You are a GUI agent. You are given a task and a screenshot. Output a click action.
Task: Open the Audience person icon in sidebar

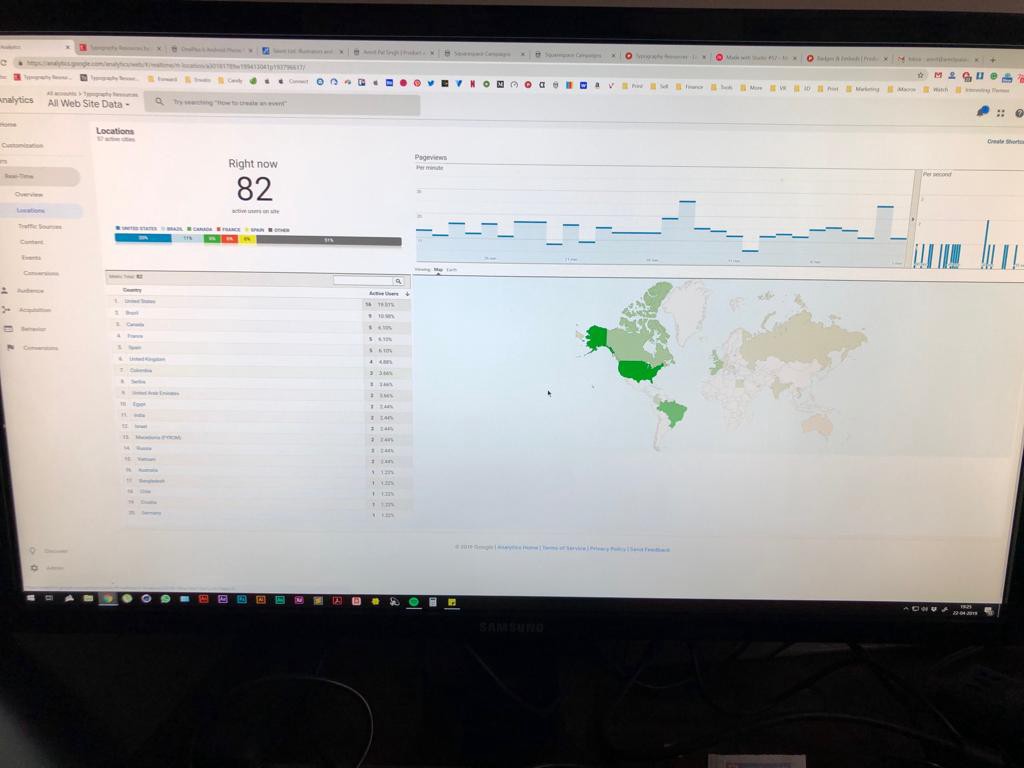click(5, 290)
